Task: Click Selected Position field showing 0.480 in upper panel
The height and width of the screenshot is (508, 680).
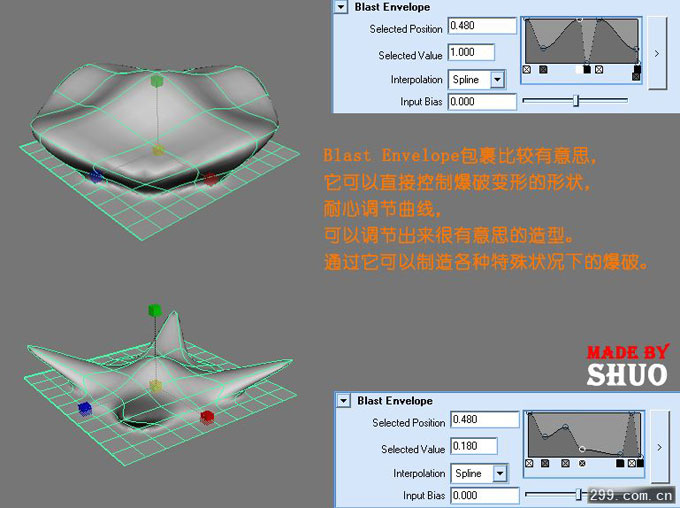Action: click(482, 26)
